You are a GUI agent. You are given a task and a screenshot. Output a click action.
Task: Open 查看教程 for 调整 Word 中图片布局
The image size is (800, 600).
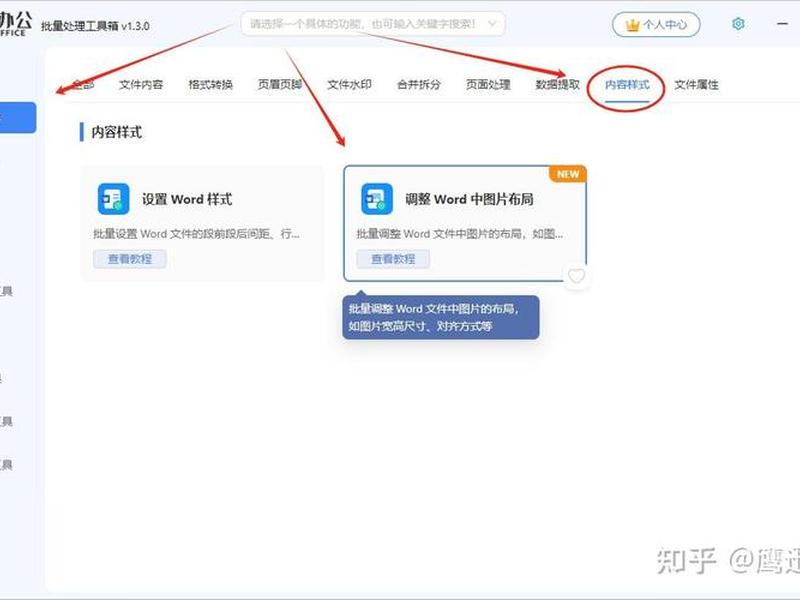click(x=393, y=259)
